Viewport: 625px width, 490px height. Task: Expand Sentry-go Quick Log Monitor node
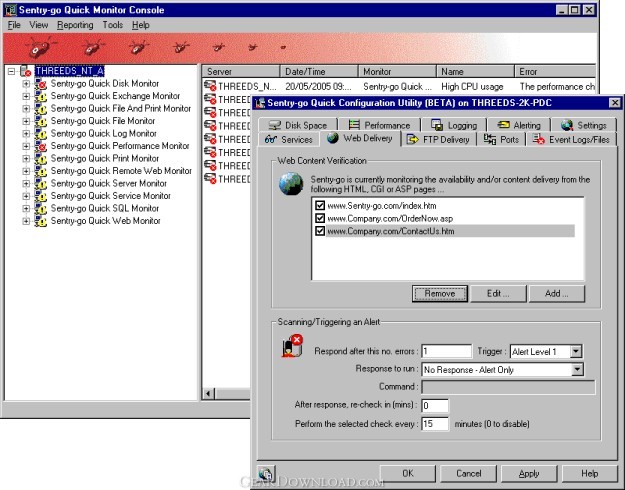coord(26,134)
